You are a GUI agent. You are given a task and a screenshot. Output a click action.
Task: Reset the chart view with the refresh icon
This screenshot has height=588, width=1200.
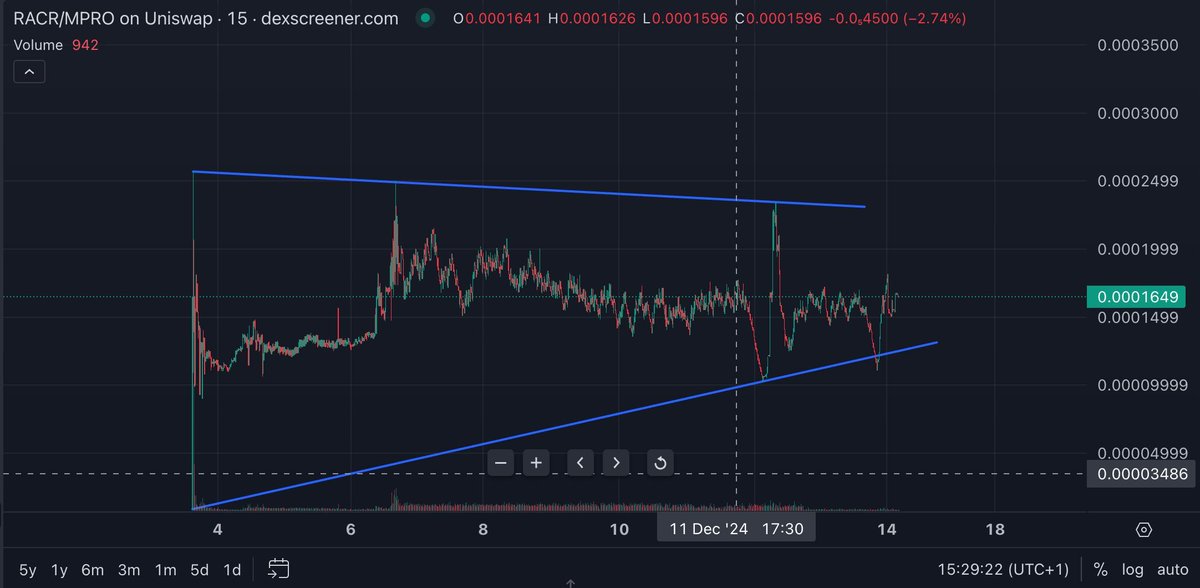point(659,463)
